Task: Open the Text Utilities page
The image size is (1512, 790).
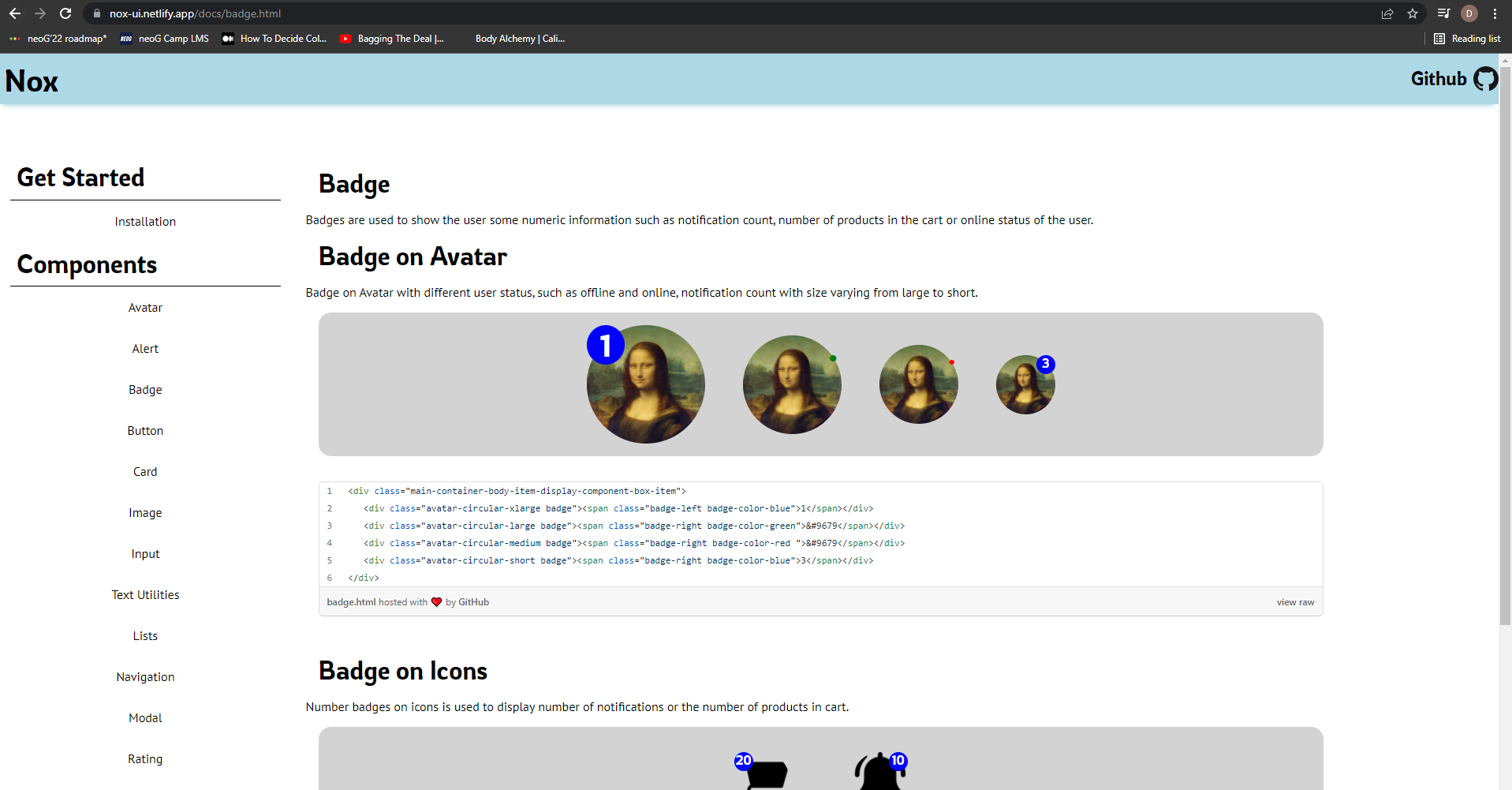Action: coord(145,595)
